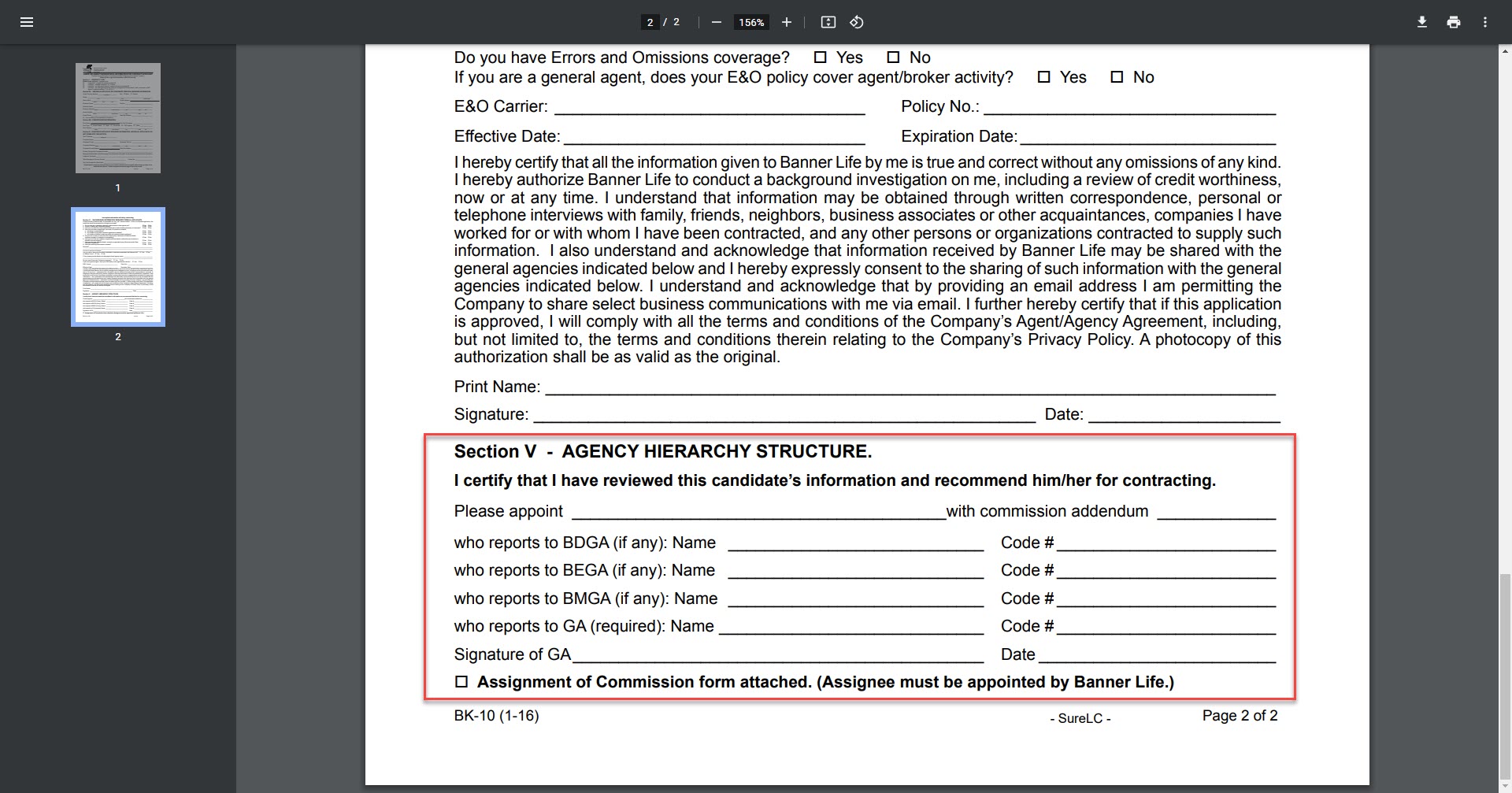1512x793 pixels.
Task: Print the document
Action: coord(1453,22)
